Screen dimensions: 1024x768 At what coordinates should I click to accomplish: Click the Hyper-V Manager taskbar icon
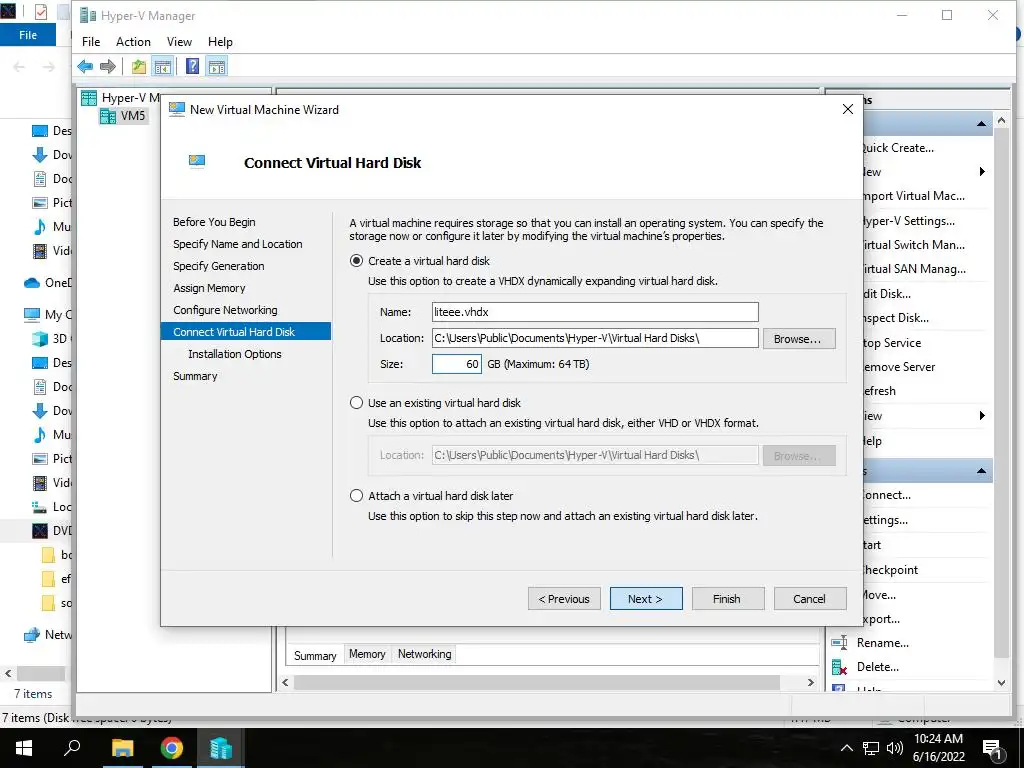221,748
